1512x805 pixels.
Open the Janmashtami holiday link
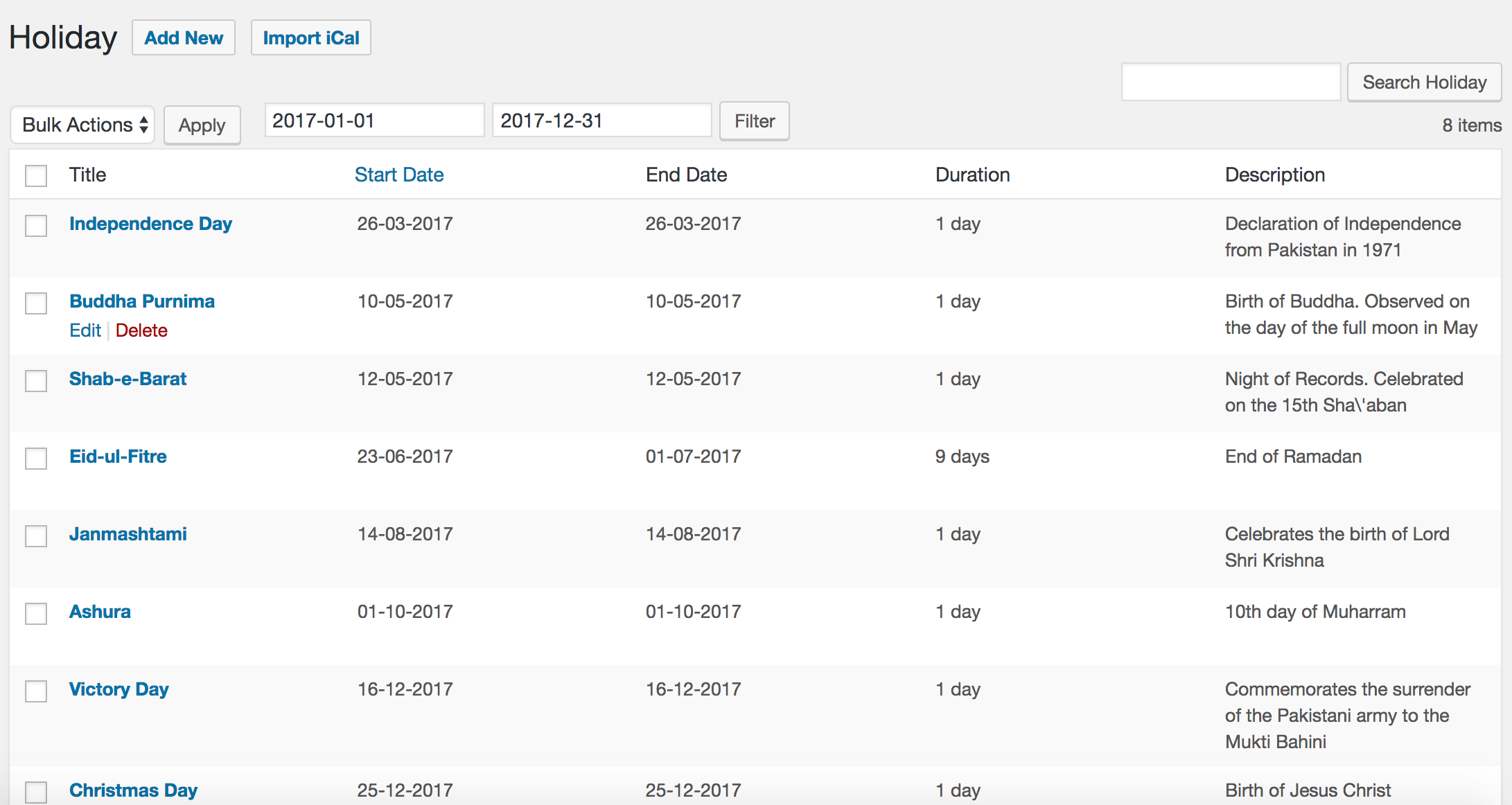tap(128, 534)
